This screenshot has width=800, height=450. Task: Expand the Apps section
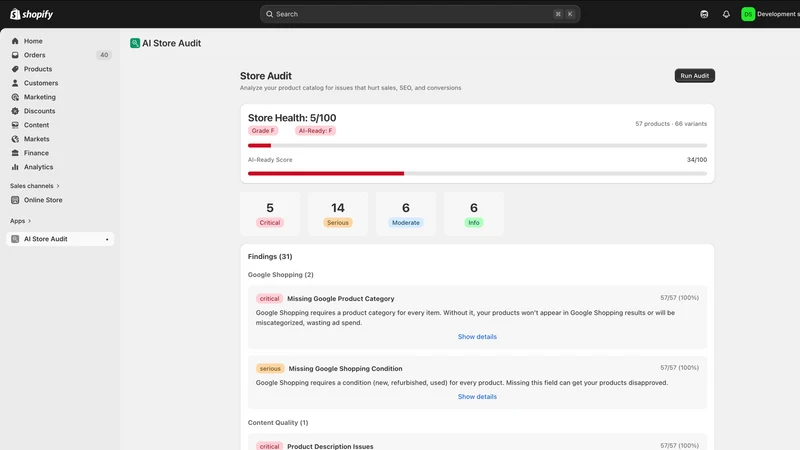(x=20, y=221)
